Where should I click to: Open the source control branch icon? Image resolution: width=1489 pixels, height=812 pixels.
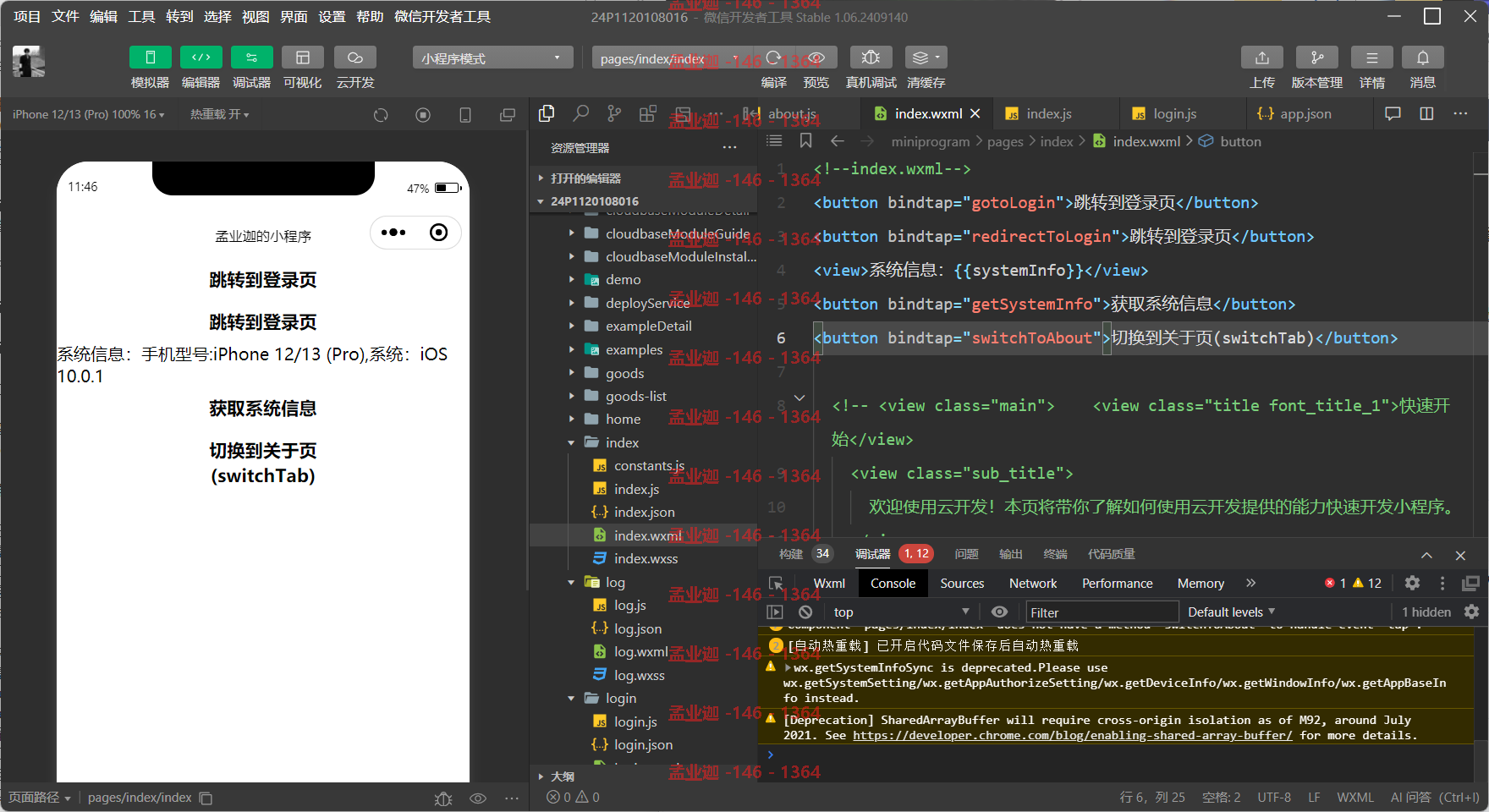tap(614, 113)
